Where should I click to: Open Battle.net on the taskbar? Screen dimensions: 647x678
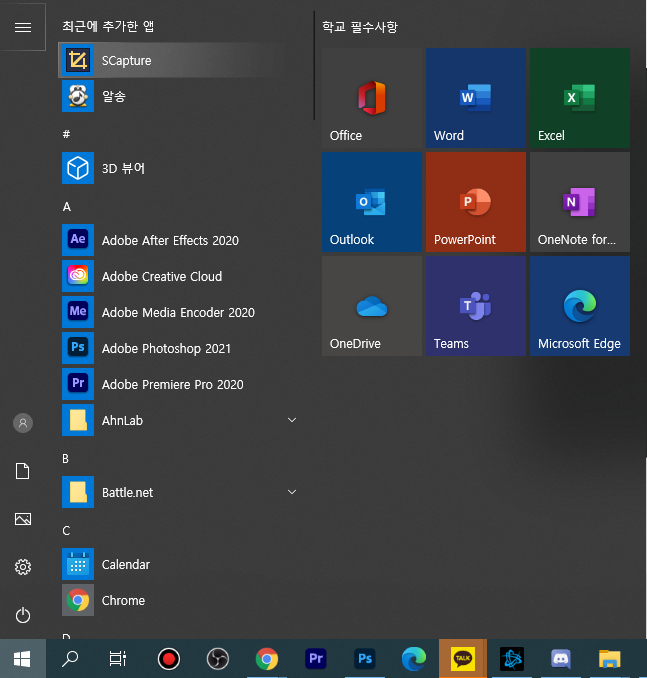click(512, 659)
